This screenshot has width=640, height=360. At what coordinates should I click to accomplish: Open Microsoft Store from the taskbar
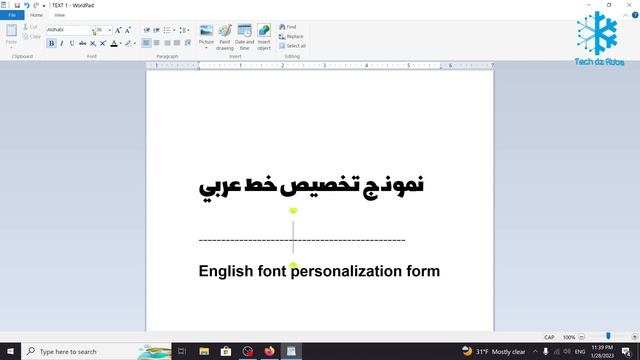coord(226,351)
